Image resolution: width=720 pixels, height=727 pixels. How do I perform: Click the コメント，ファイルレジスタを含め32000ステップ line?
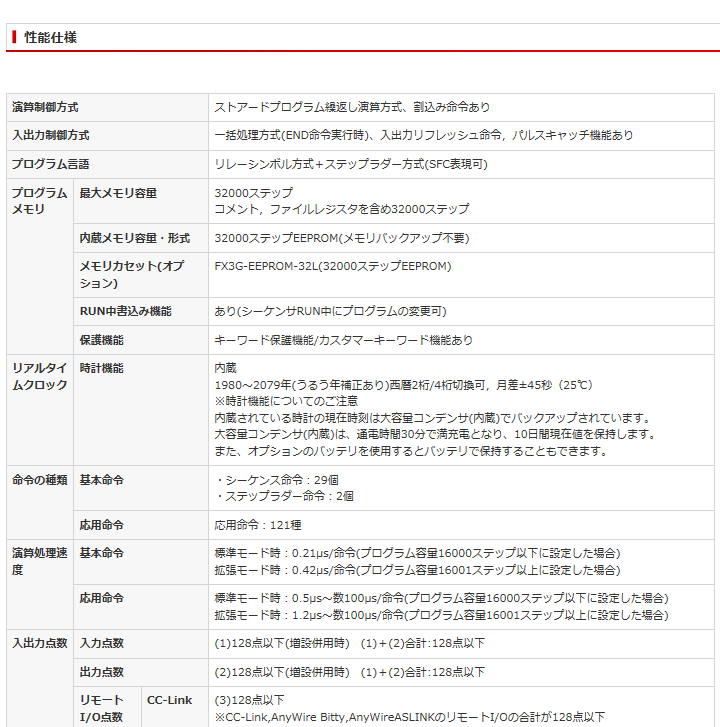coord(342,209)
